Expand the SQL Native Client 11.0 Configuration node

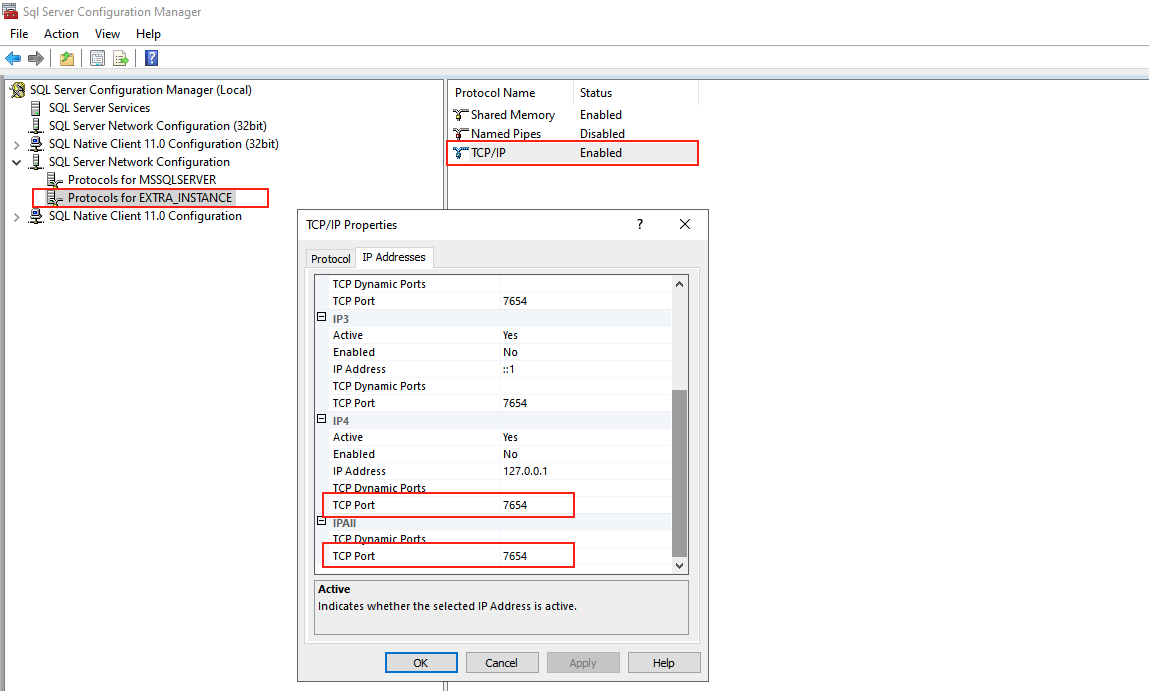17,216
